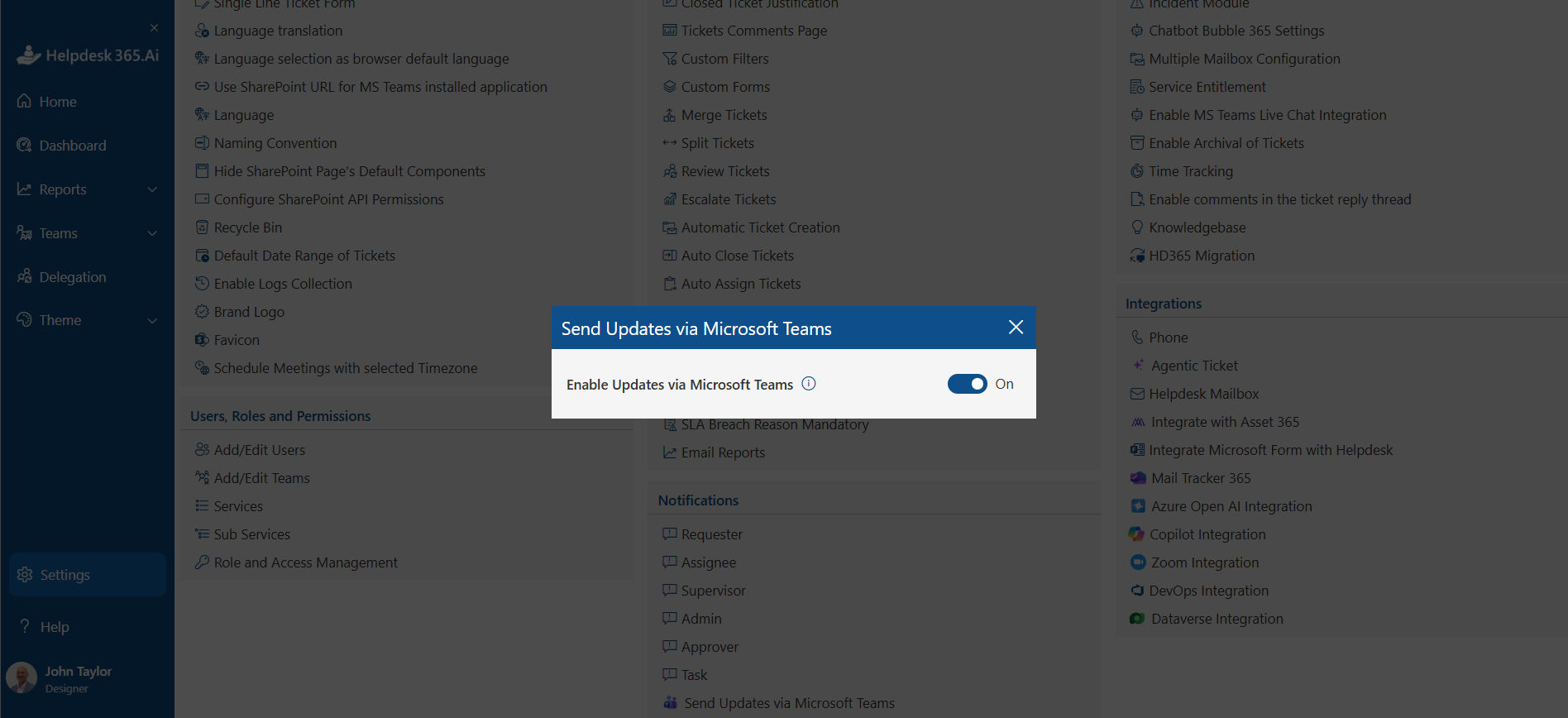Click the Email Reports chart icon
The width and height of the screenshot is (1568, 718).
(670, 452)
